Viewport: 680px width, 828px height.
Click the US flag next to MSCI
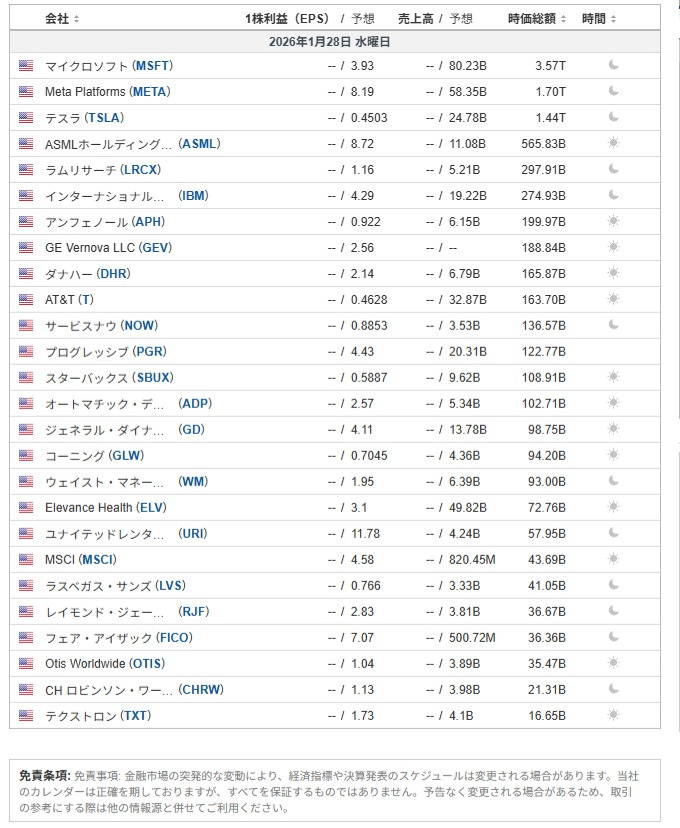pos(26,559)
